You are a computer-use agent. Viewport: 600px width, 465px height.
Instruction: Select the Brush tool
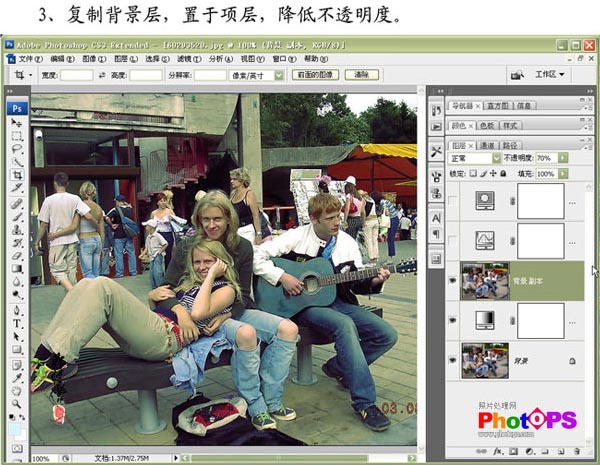pyautogui.click(x=16, y=217)
